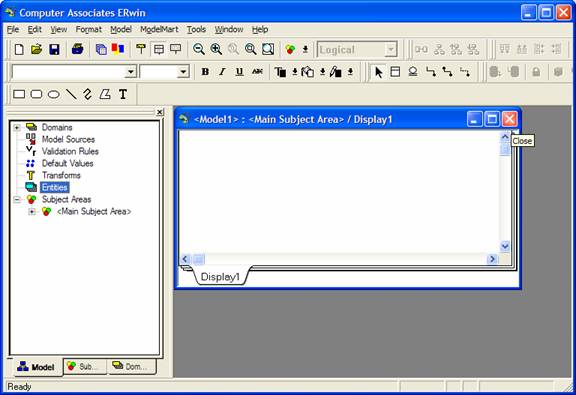
Task: Toggle Italic formatting button
Action: click(222, 72)
